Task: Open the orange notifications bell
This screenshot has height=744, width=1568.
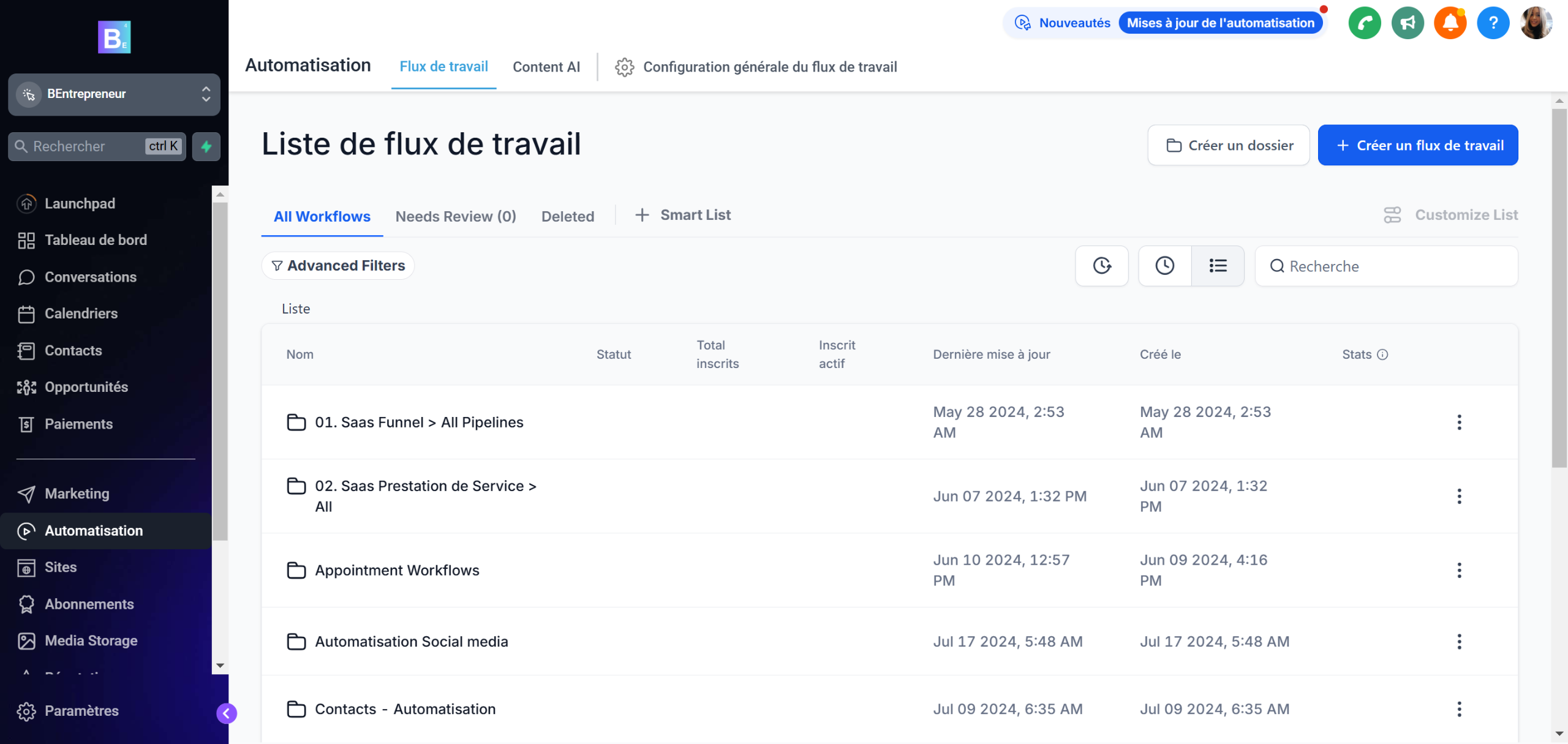Action: click(1450, 23)
